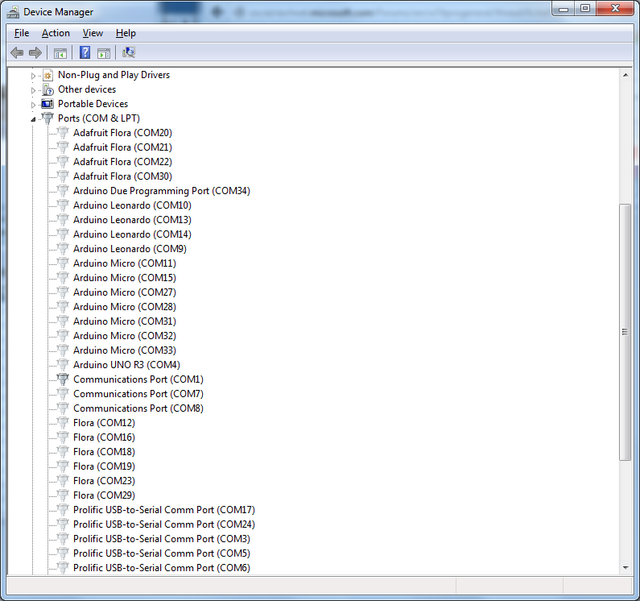This screenshot has width=640, height=601.
Task: Select Flora (COM18)
Action: [x=104, y=452]
